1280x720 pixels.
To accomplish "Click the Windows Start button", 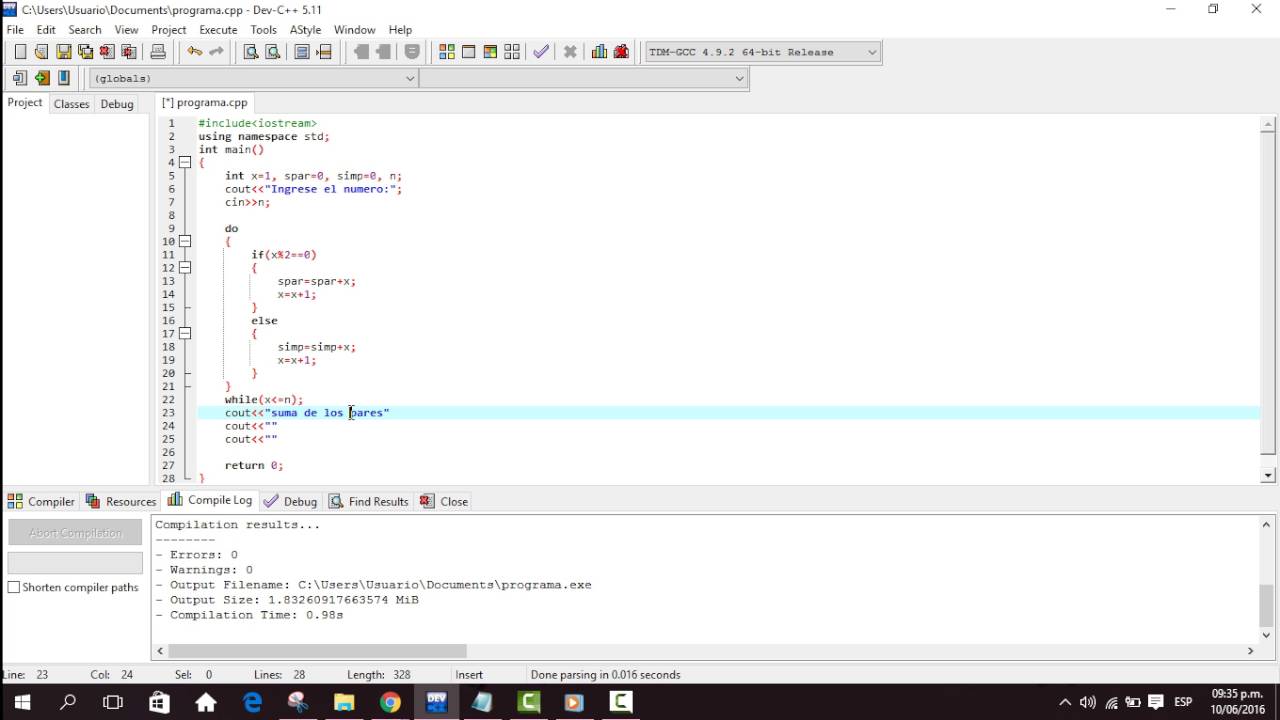I will pyautogui.click(x=22, y=702).
